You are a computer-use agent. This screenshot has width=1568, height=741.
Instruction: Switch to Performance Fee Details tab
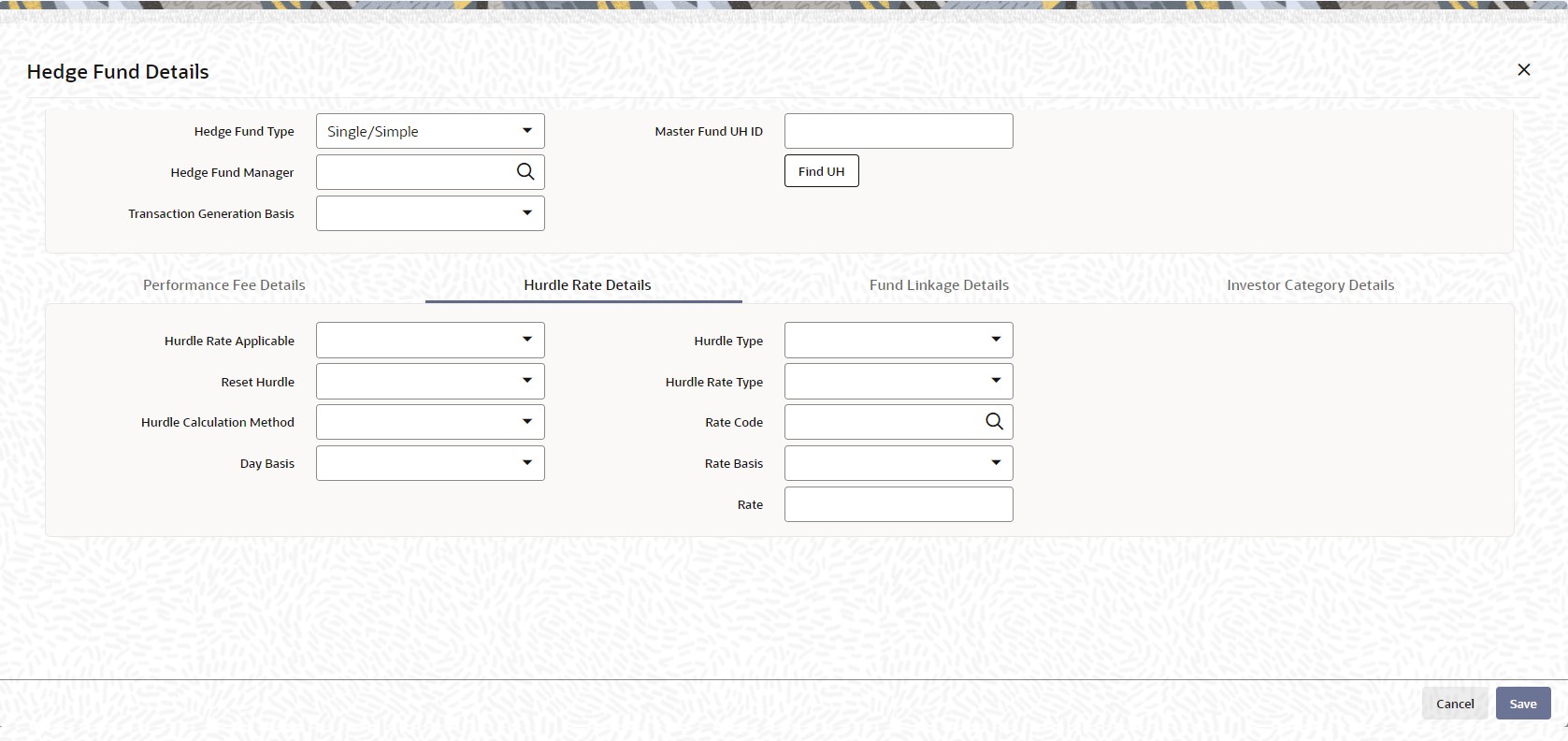pos(224,285)
